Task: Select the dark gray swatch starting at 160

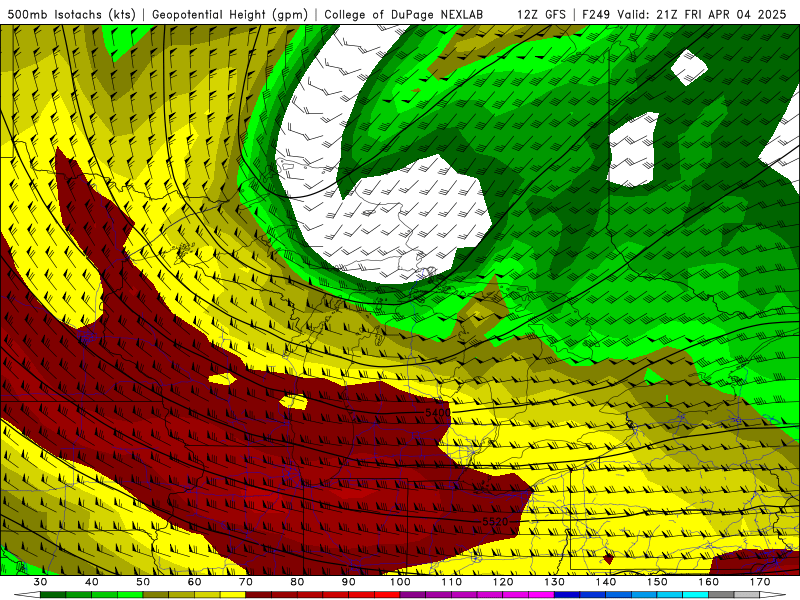Action: (721, 595)
